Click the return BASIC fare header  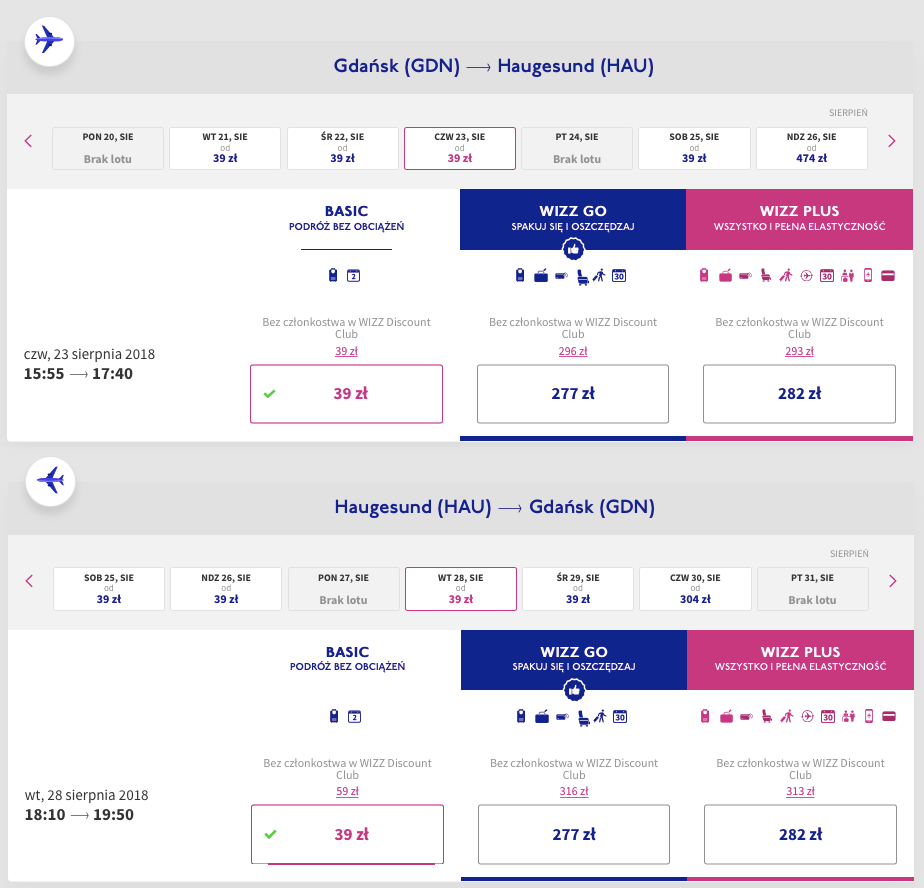pyautogui.click(x=348, y=658)
